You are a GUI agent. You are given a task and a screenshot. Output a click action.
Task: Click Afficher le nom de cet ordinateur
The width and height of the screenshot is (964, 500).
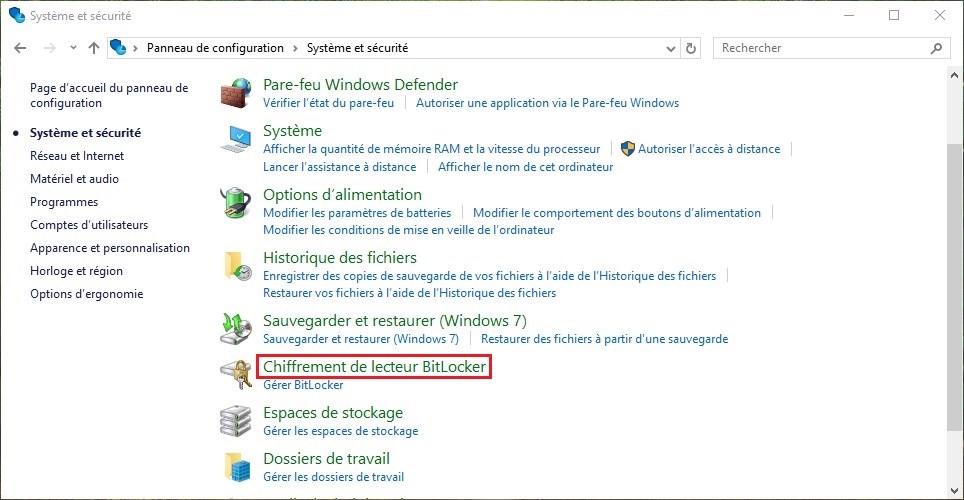tap(526, 167)
